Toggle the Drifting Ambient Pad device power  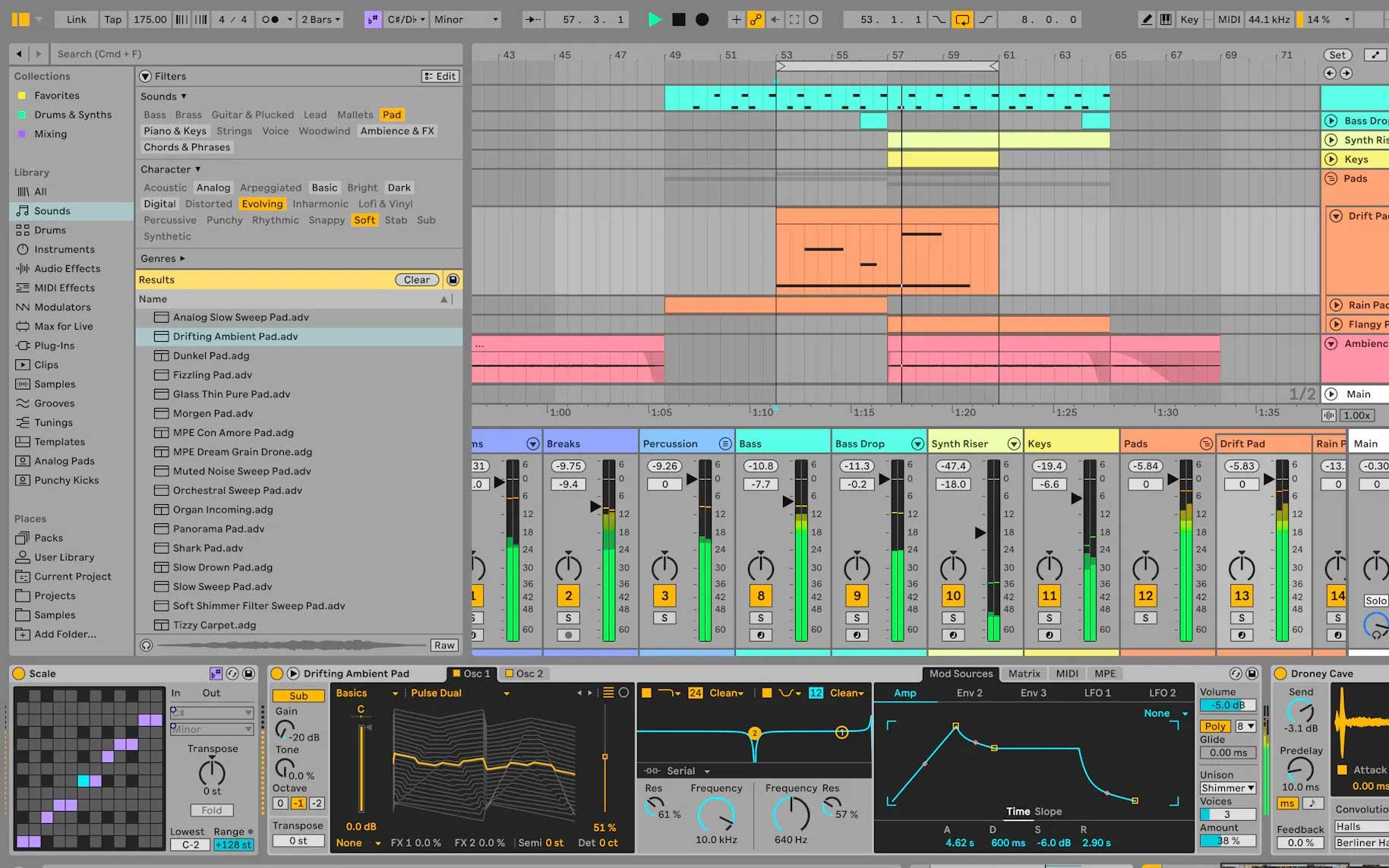tap(276, 674)
